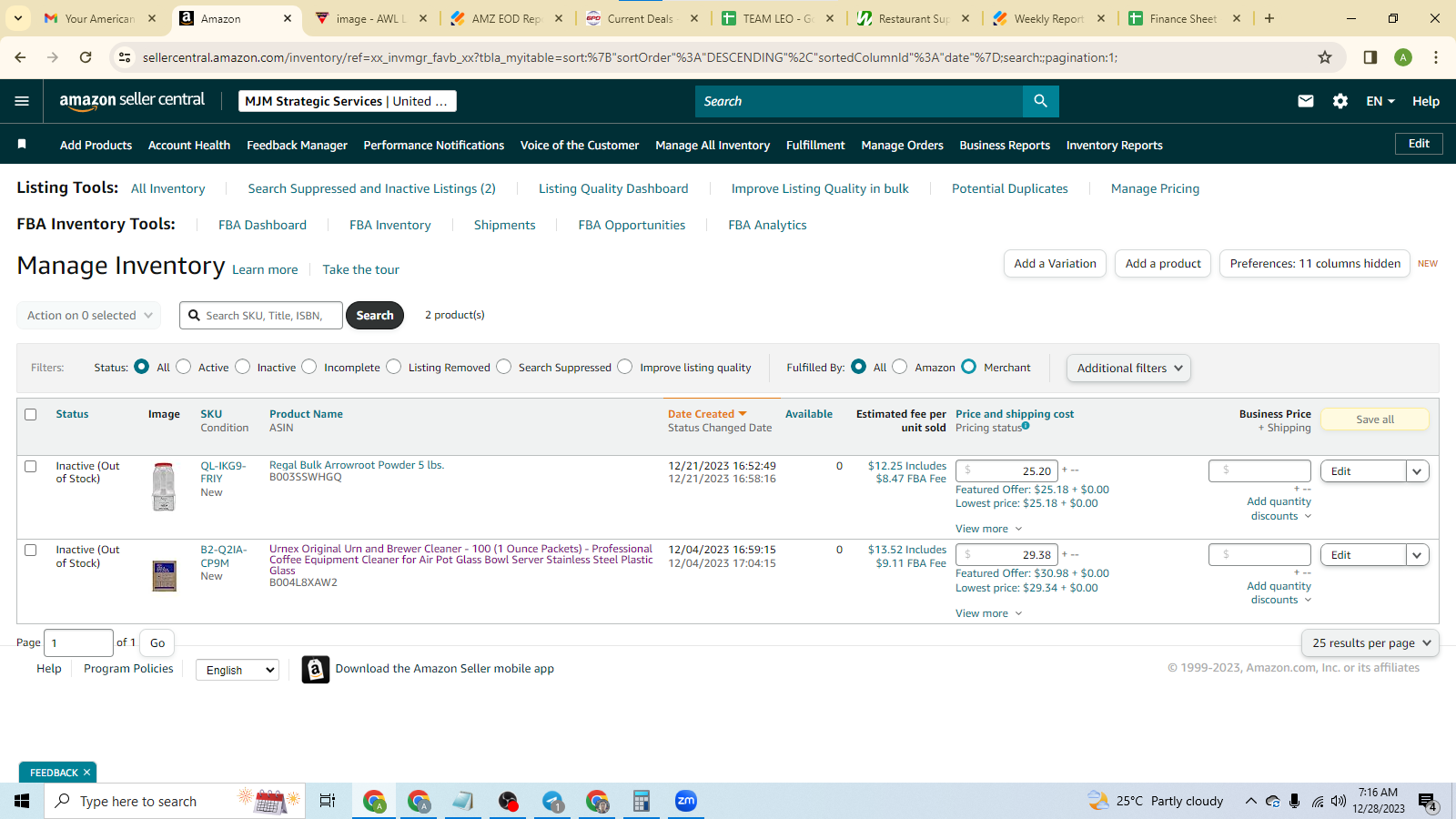This screenshot has height=819, width=1456.
Task: View site information icon in address bar
Action: pyautogui.click(x=126, y=57)
